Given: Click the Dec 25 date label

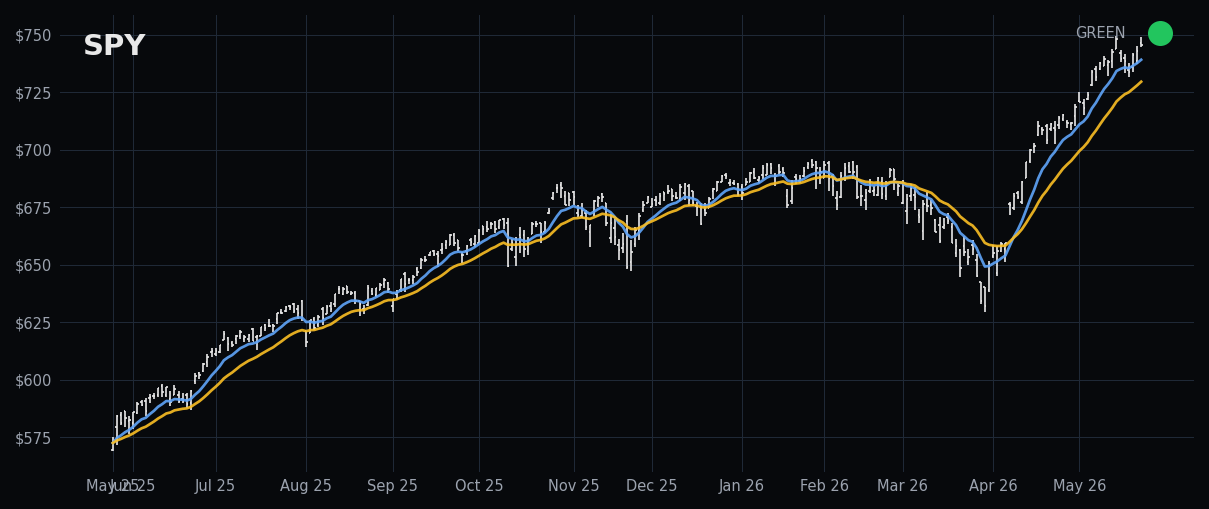Looking at the screenshot, I should (x=652, y=486).
